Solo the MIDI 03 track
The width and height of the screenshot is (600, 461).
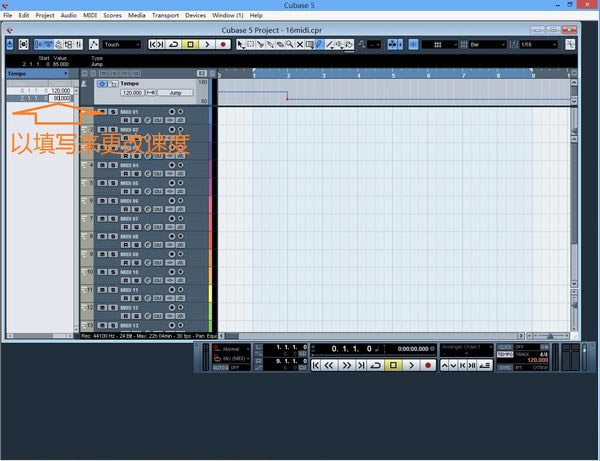tap(112, 147)
